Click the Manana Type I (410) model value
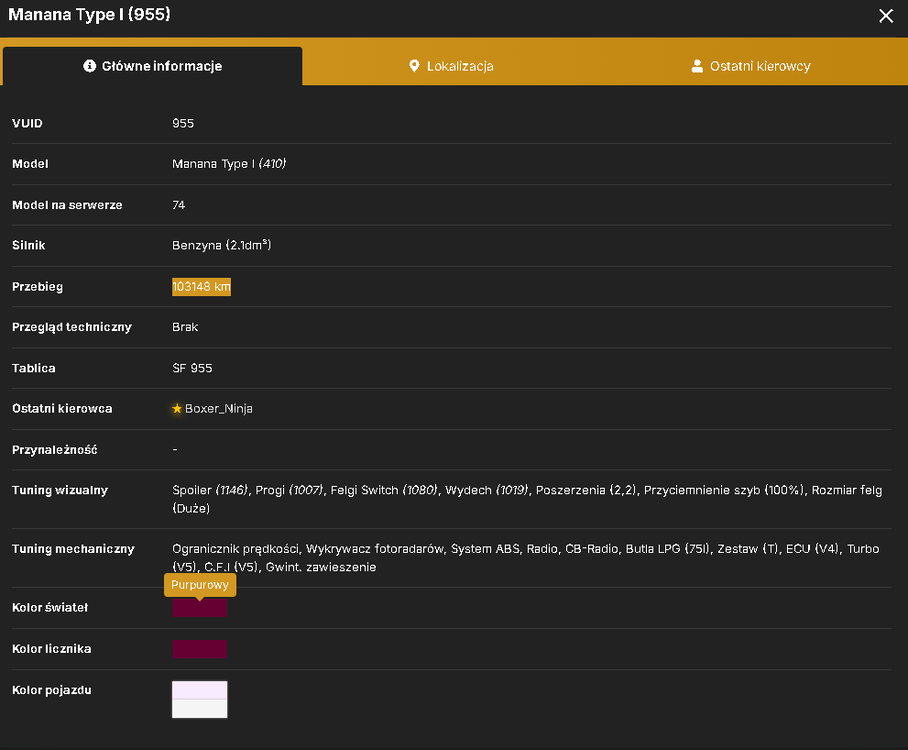Screen dimensions: 908x750 click(229, 164)
